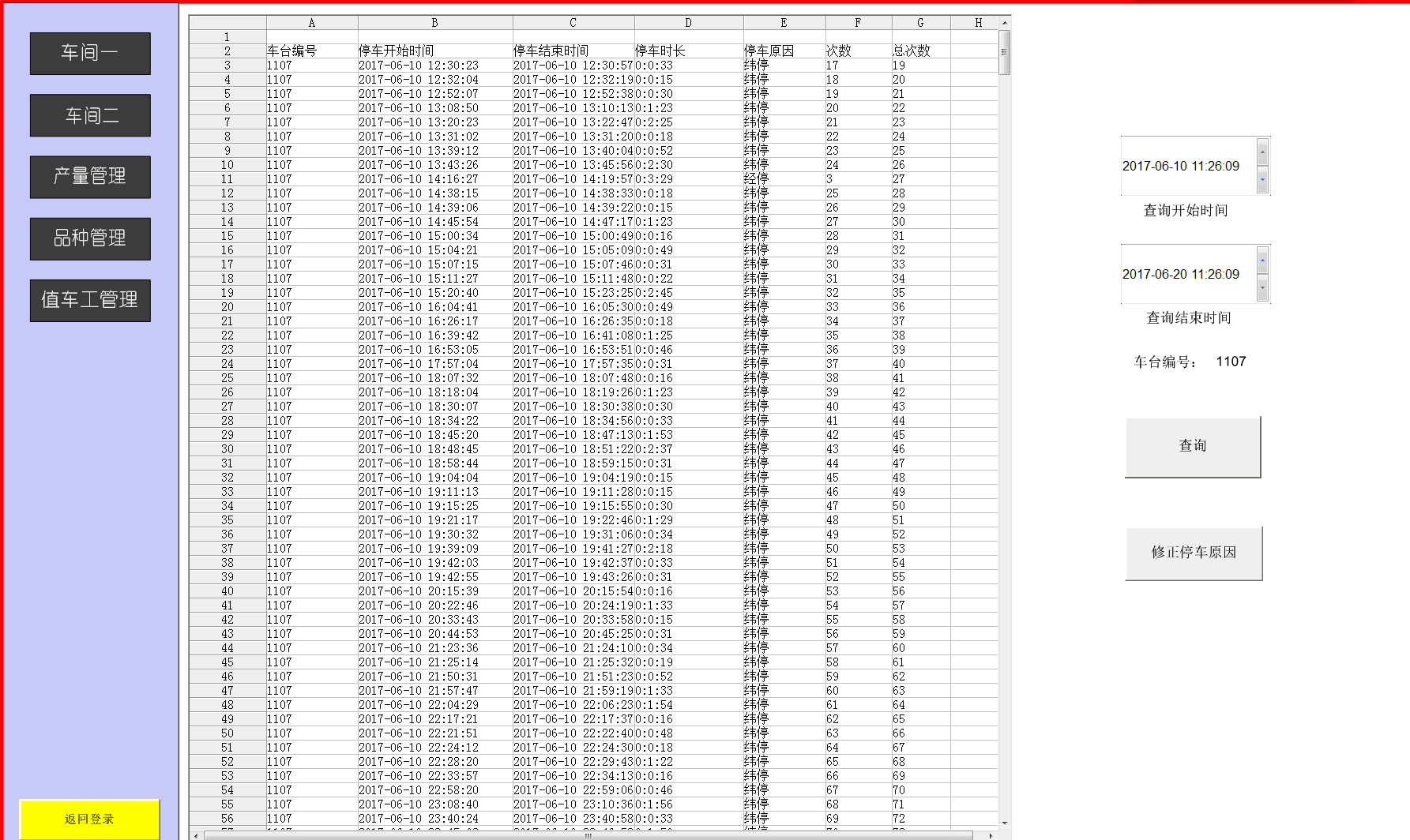Click the 修正停车原因 button
The width and height of the screenshot is (1410, 840).
coord(1193,553)
